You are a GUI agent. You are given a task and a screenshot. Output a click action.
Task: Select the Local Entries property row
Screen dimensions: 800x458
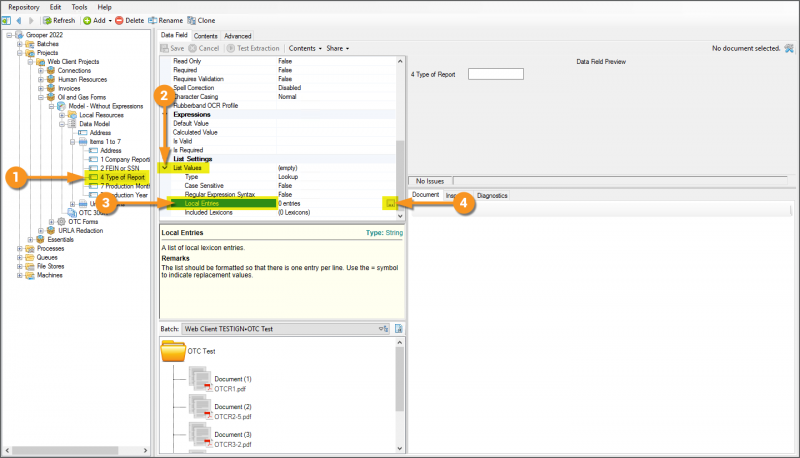(x=278, y=203)
